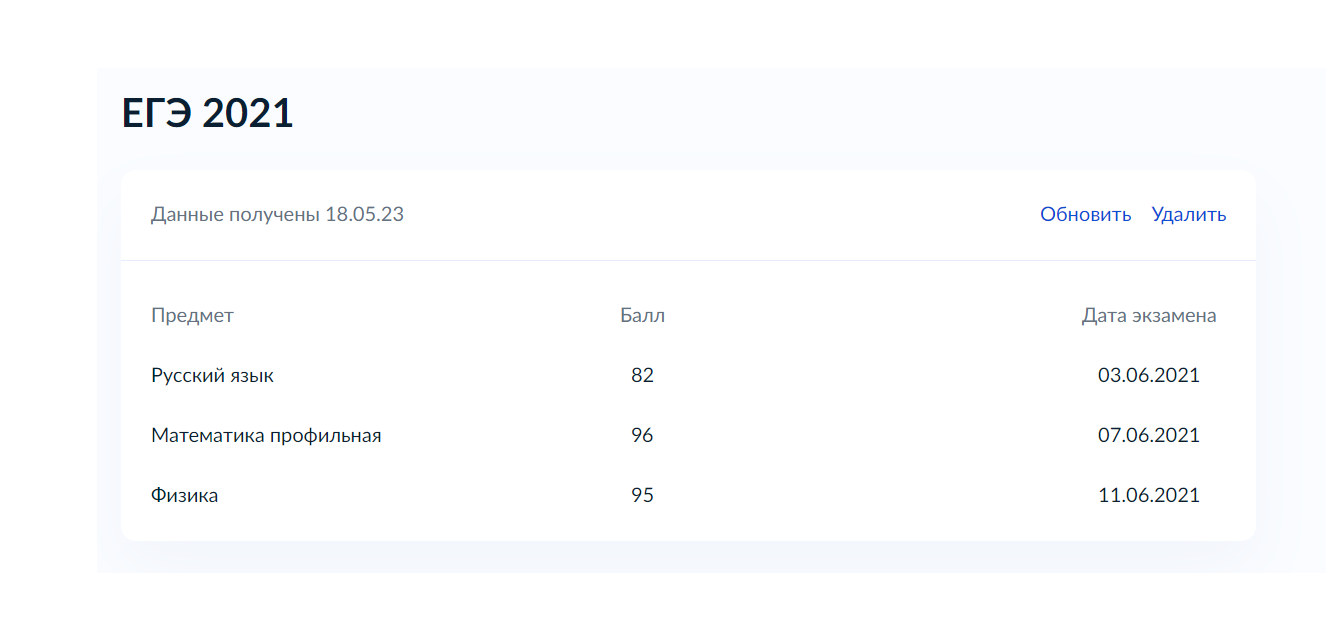Click the exam date 03.06.2021
Viewport: 1340px width, 642px height.
[x=1148, y=376]
